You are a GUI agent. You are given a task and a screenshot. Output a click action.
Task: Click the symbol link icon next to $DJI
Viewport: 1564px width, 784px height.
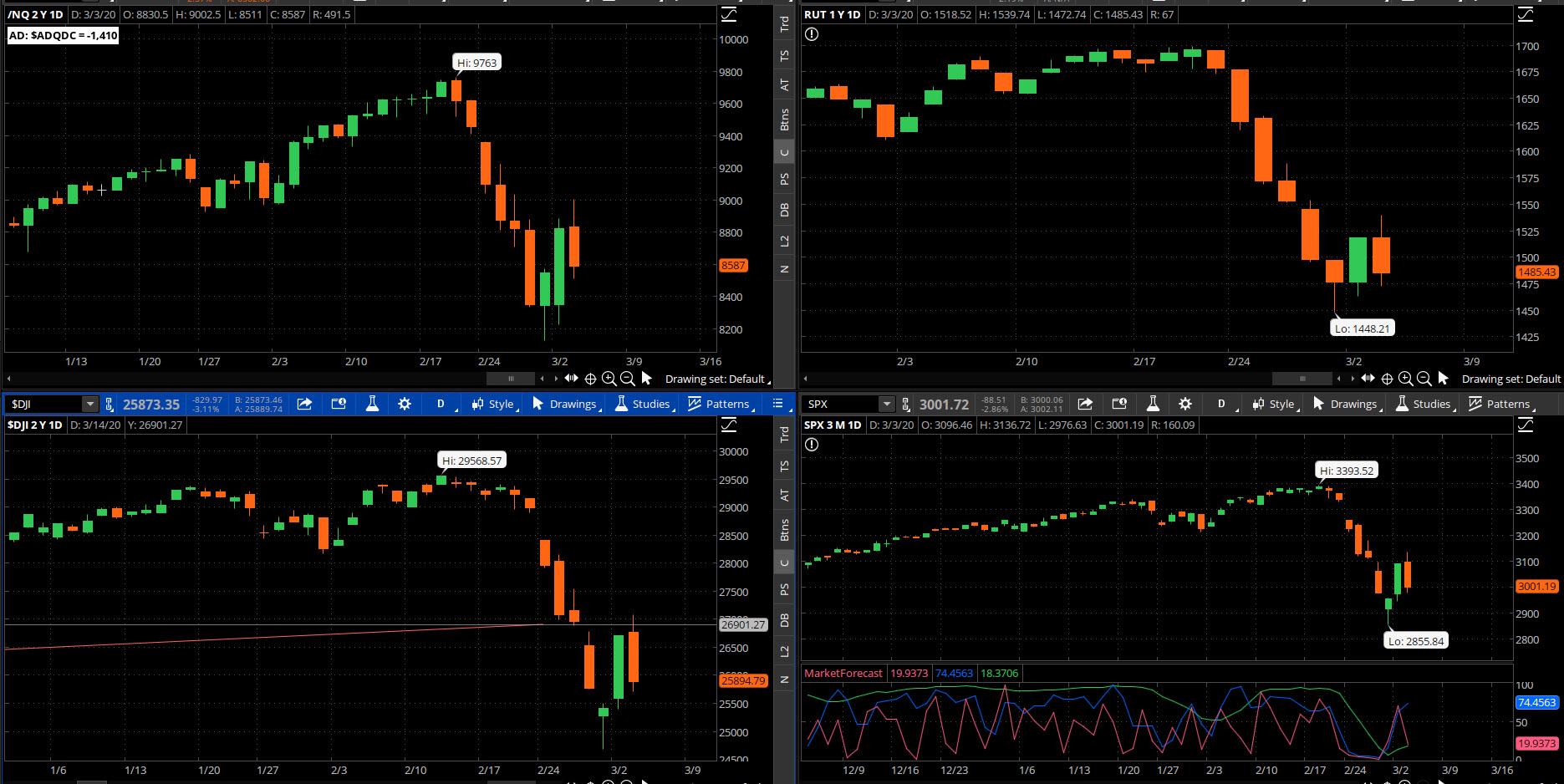(x=110, y=405)
